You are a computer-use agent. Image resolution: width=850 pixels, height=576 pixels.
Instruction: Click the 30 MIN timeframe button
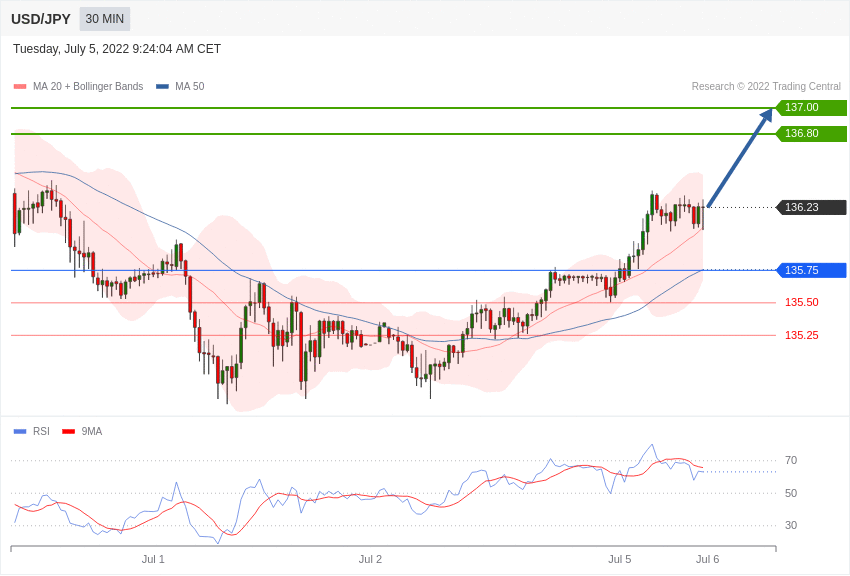(x=105, y=19)
